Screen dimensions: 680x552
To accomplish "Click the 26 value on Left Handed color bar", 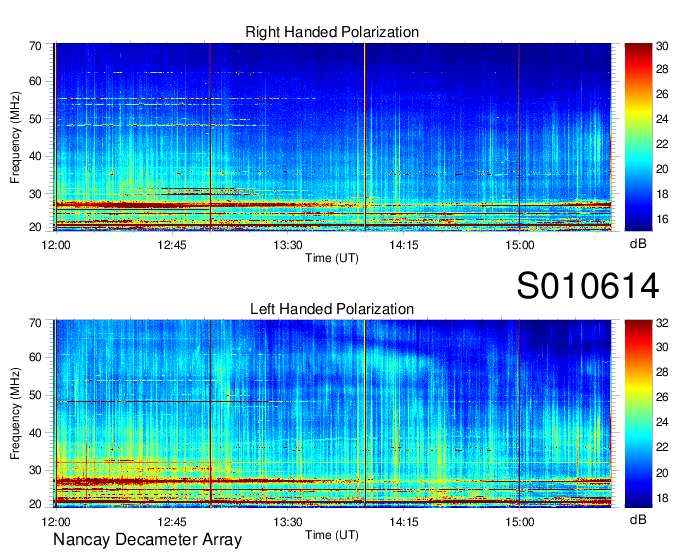I will tap(662, 397).
